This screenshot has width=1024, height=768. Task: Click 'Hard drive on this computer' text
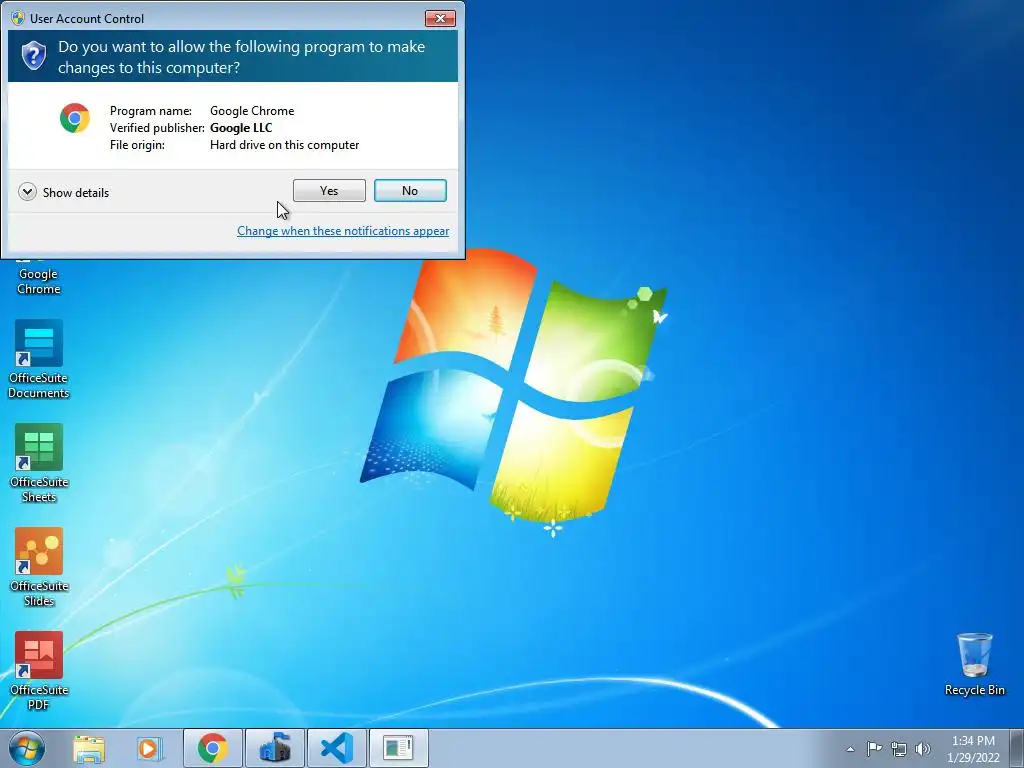tap(284, 145)
